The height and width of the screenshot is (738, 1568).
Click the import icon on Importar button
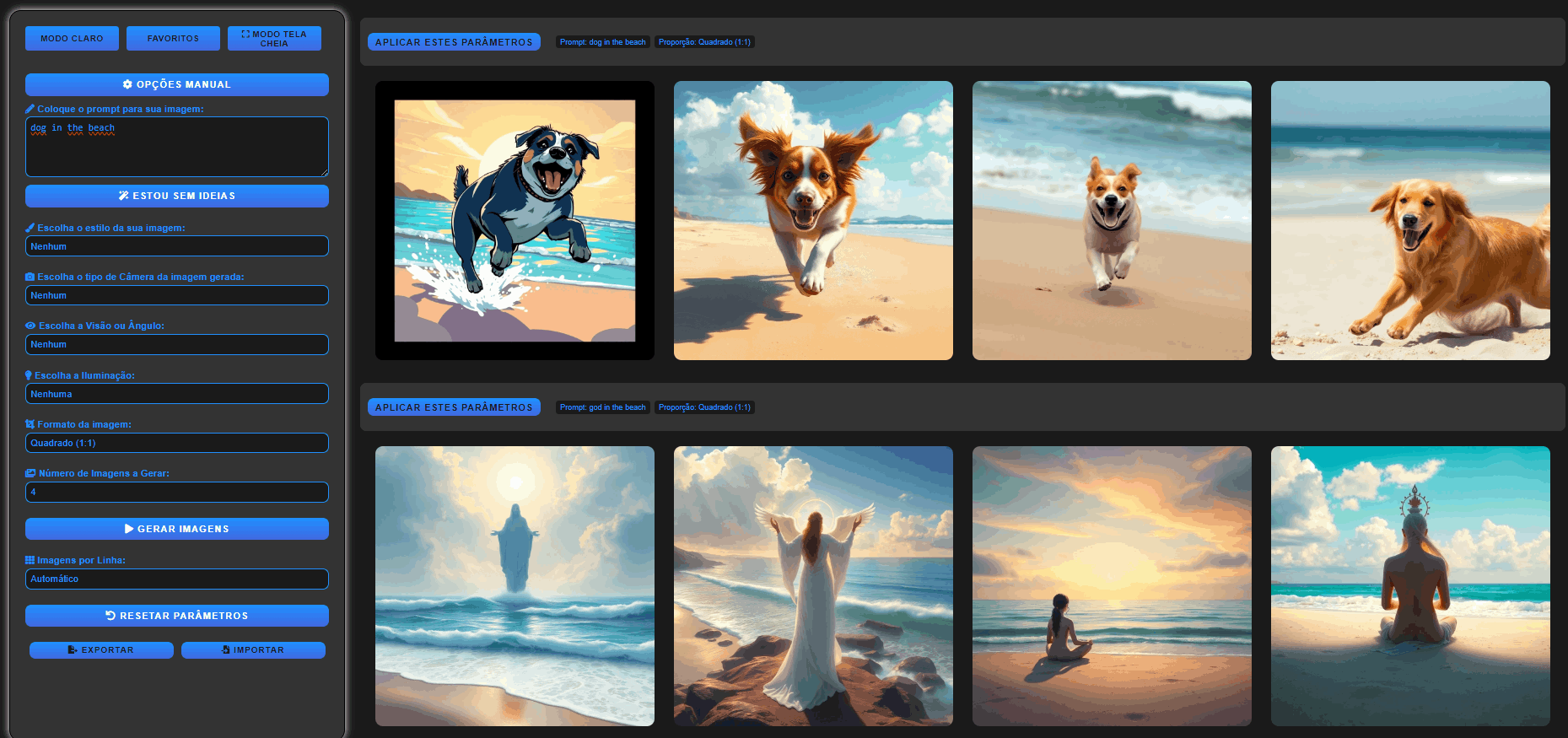(x=226, y=650)
